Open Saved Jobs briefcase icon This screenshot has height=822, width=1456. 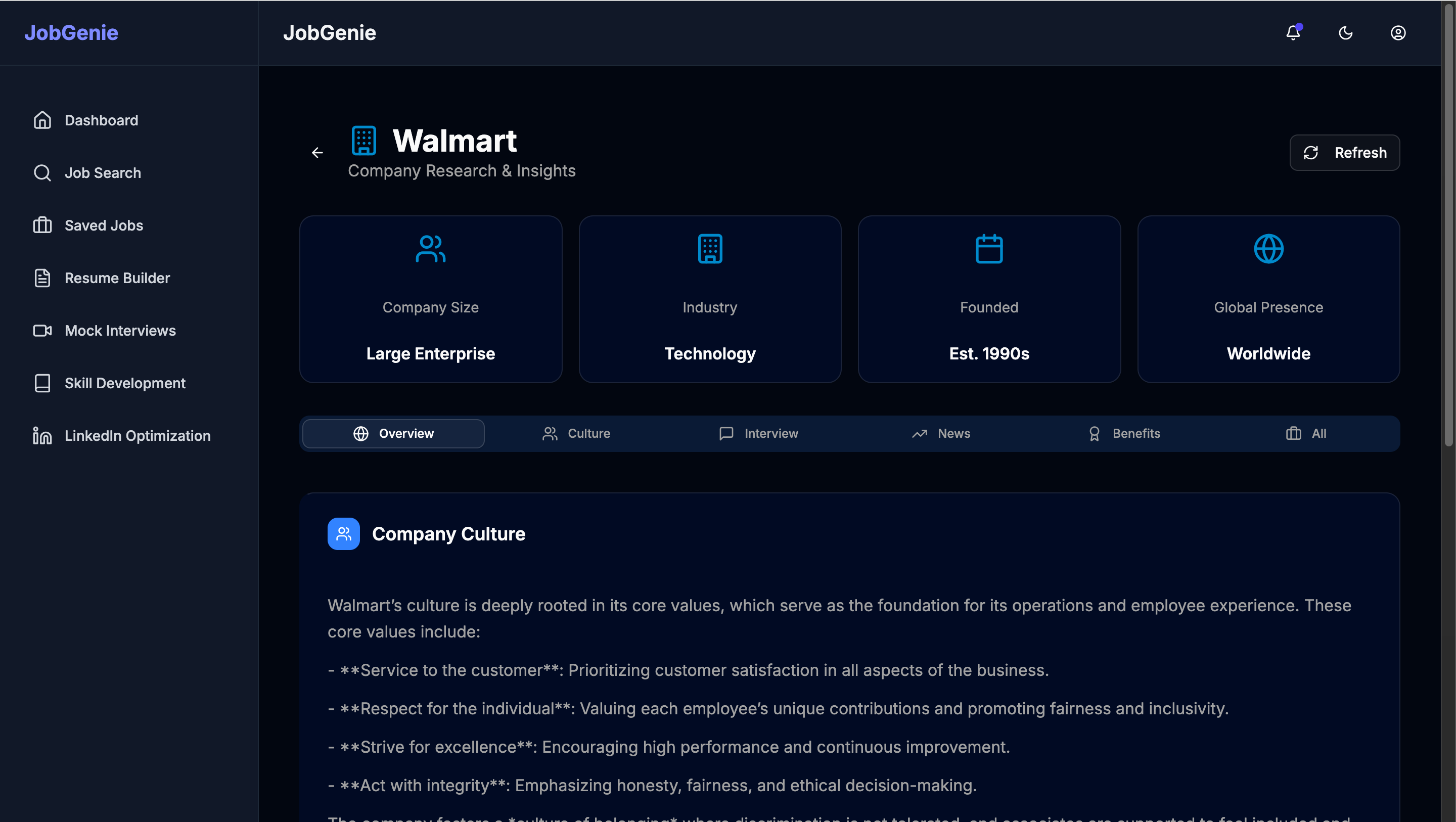pos(42,225)
